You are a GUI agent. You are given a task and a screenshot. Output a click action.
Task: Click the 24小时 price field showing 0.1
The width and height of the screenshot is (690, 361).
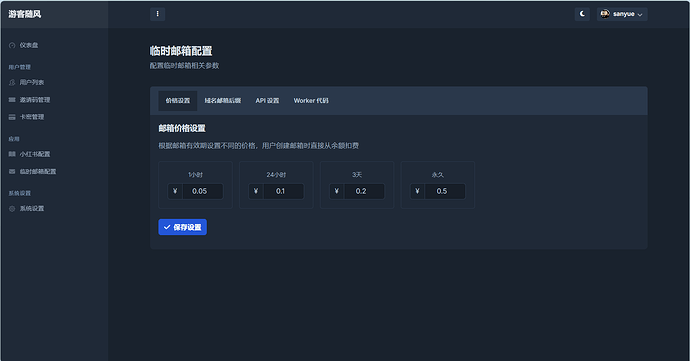(283, 191)
